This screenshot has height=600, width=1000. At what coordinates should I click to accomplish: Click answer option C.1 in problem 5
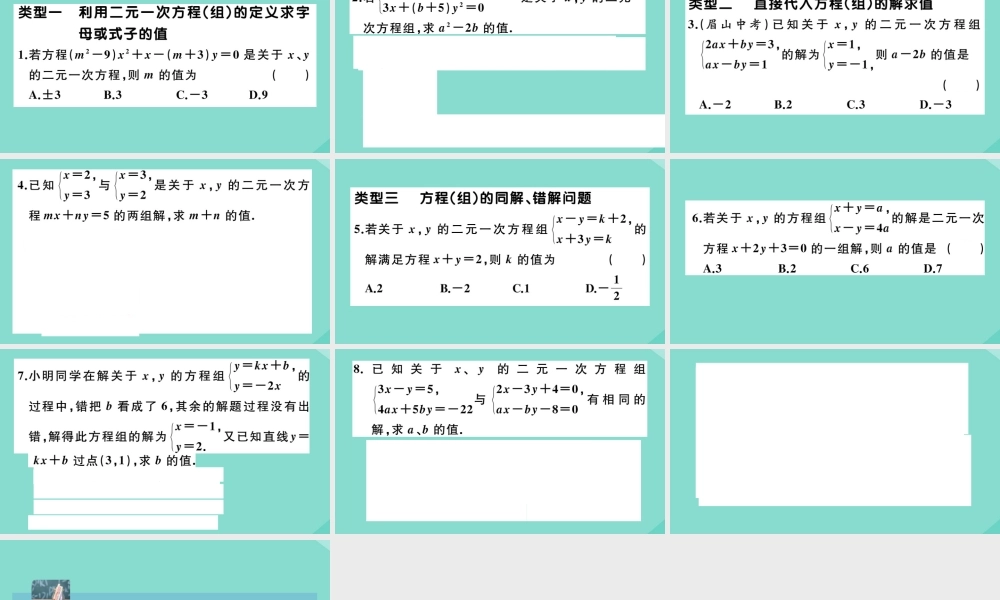[x=521, y=288]
